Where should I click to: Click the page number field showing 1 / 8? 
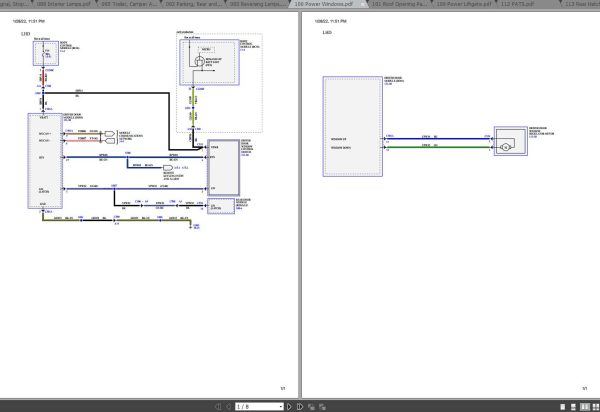[x=257, y=407]
